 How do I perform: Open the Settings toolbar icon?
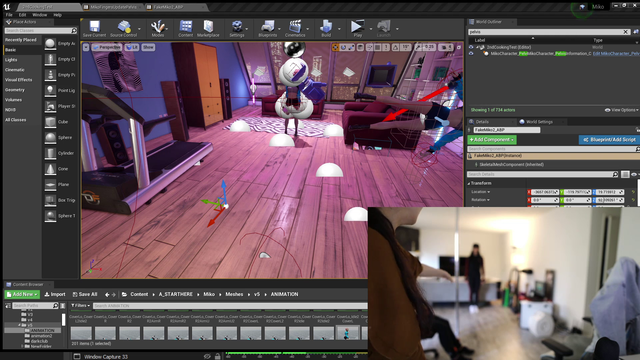coord(237,29)
